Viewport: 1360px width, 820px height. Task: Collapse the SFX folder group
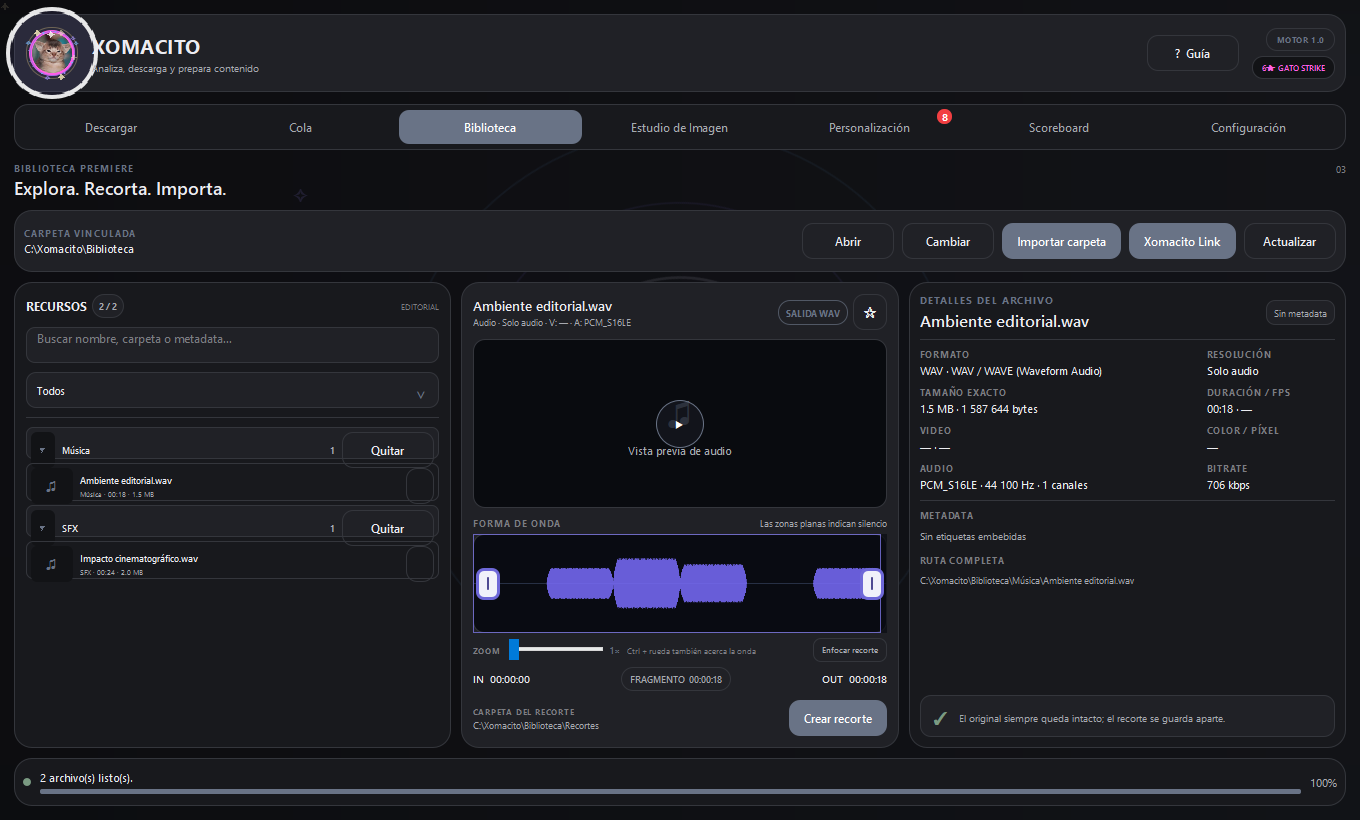tap(43, 529)
